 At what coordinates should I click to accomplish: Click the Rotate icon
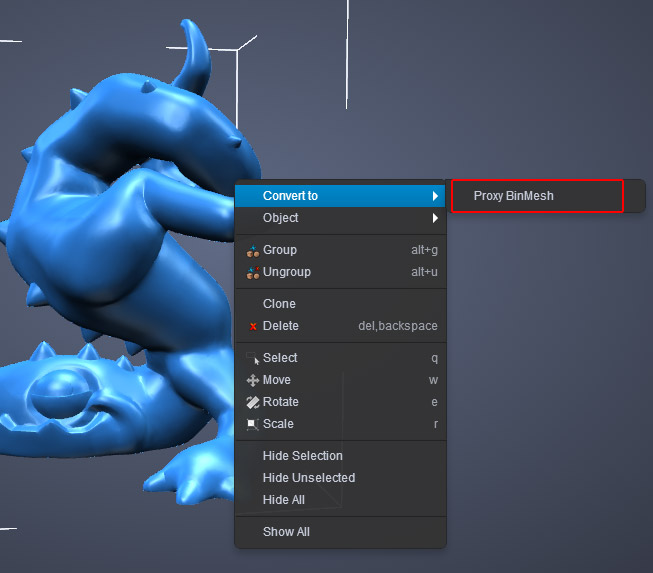[253, 402]
